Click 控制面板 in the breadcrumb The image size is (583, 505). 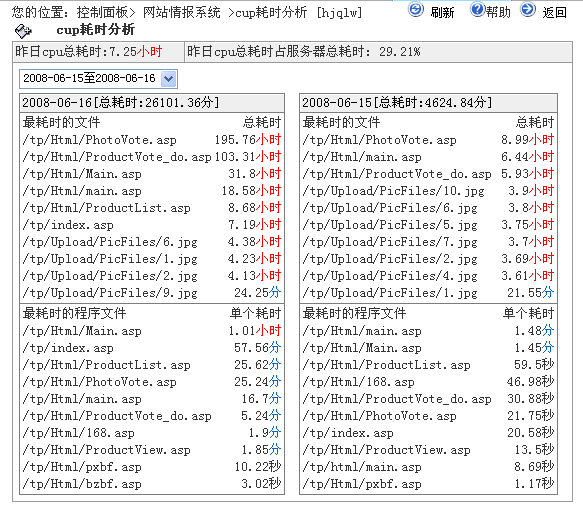[x=103, y=13]
